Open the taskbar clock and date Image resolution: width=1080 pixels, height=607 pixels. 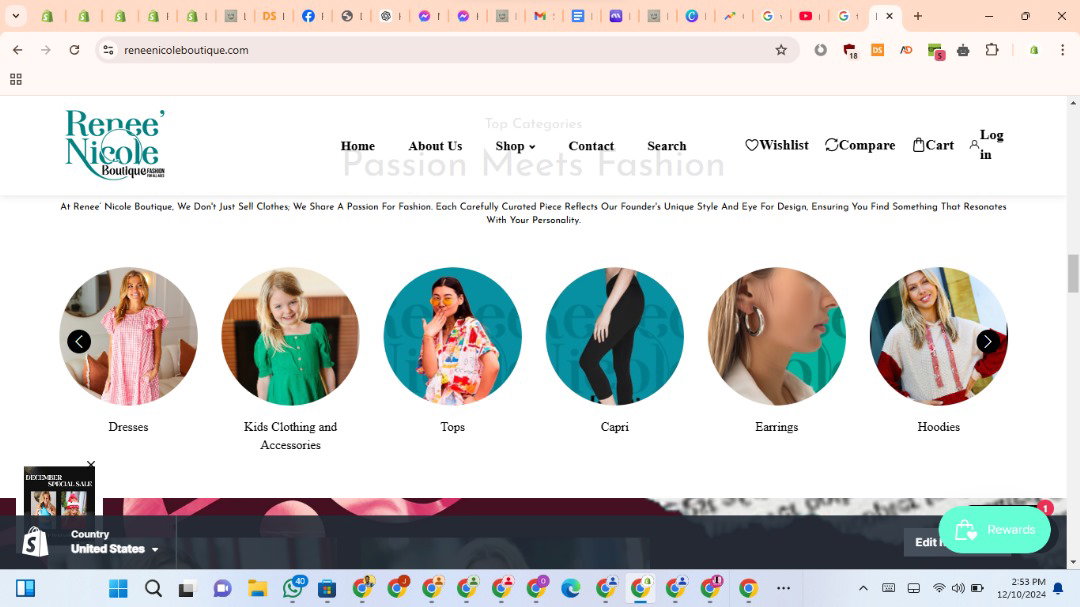click(1021, 588)
